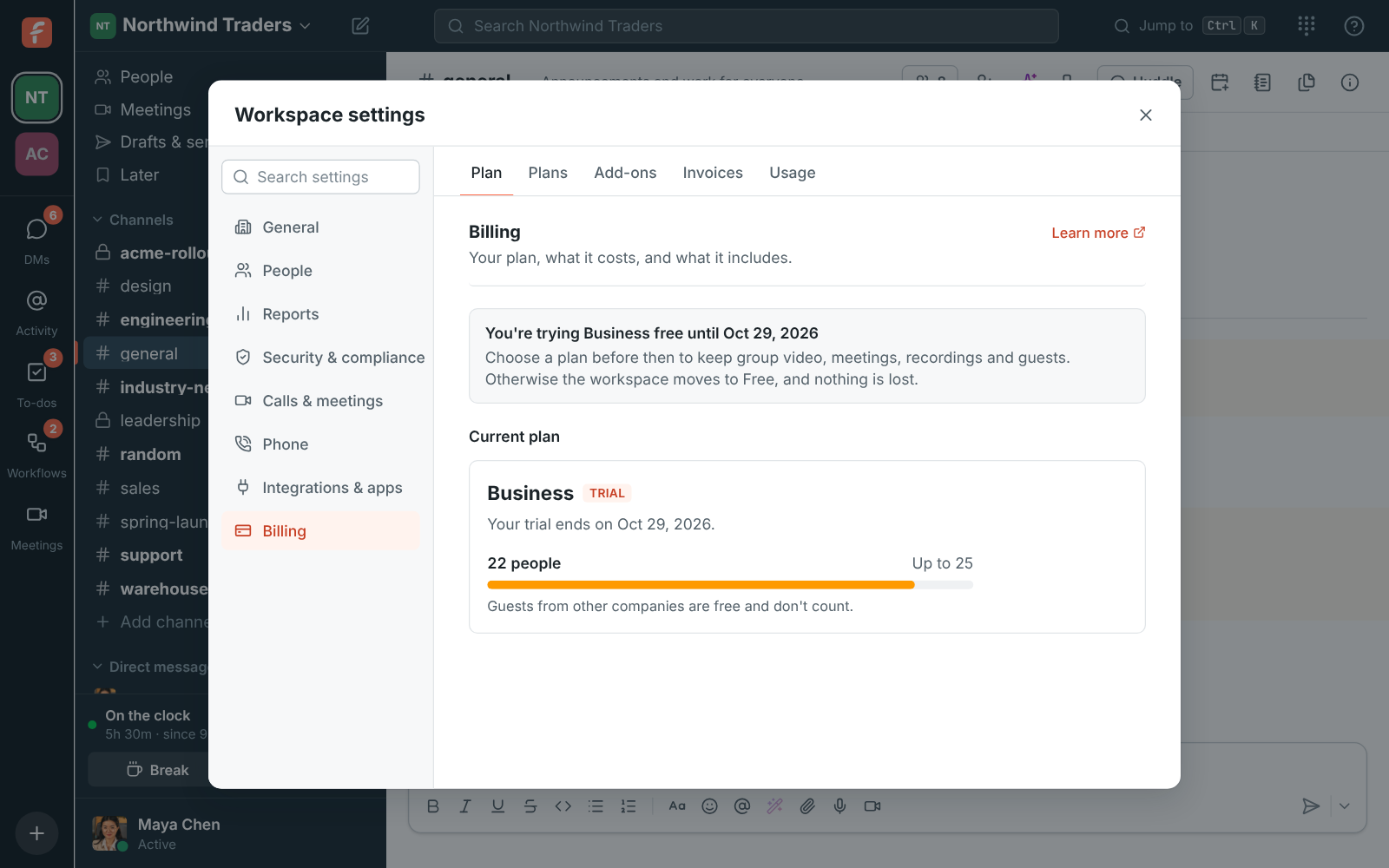Click the plus button in the left rail
Viewport: 1389px width, 868px height.
tap(36, 833)
